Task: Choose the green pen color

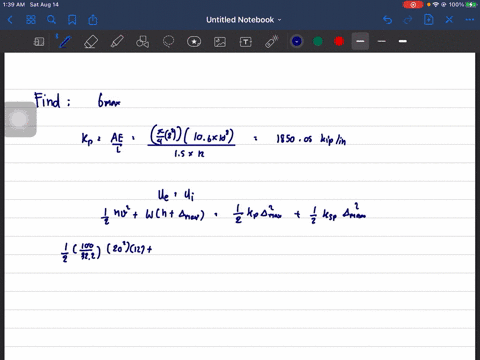Action: [x=318, y=41]
